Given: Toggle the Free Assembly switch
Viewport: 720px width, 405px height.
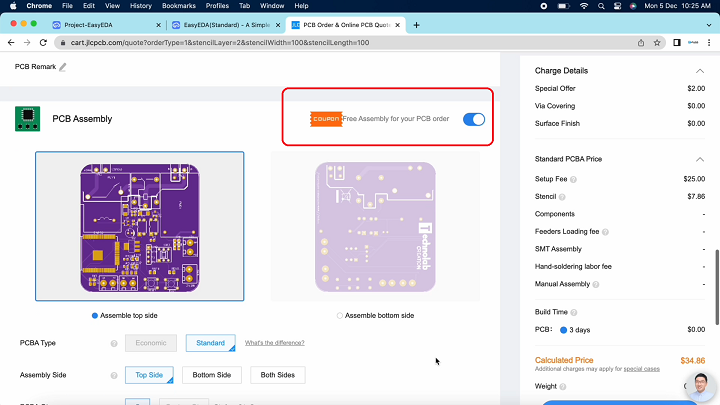Looking at the screenshot, I should point(474,119).
